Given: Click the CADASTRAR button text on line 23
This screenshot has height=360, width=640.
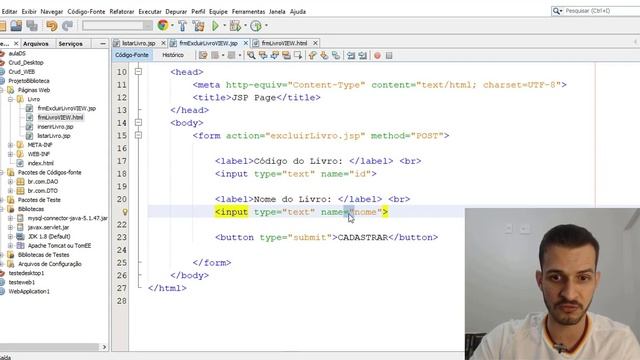Looking at the screenshot, I should [x=363, y=237].
